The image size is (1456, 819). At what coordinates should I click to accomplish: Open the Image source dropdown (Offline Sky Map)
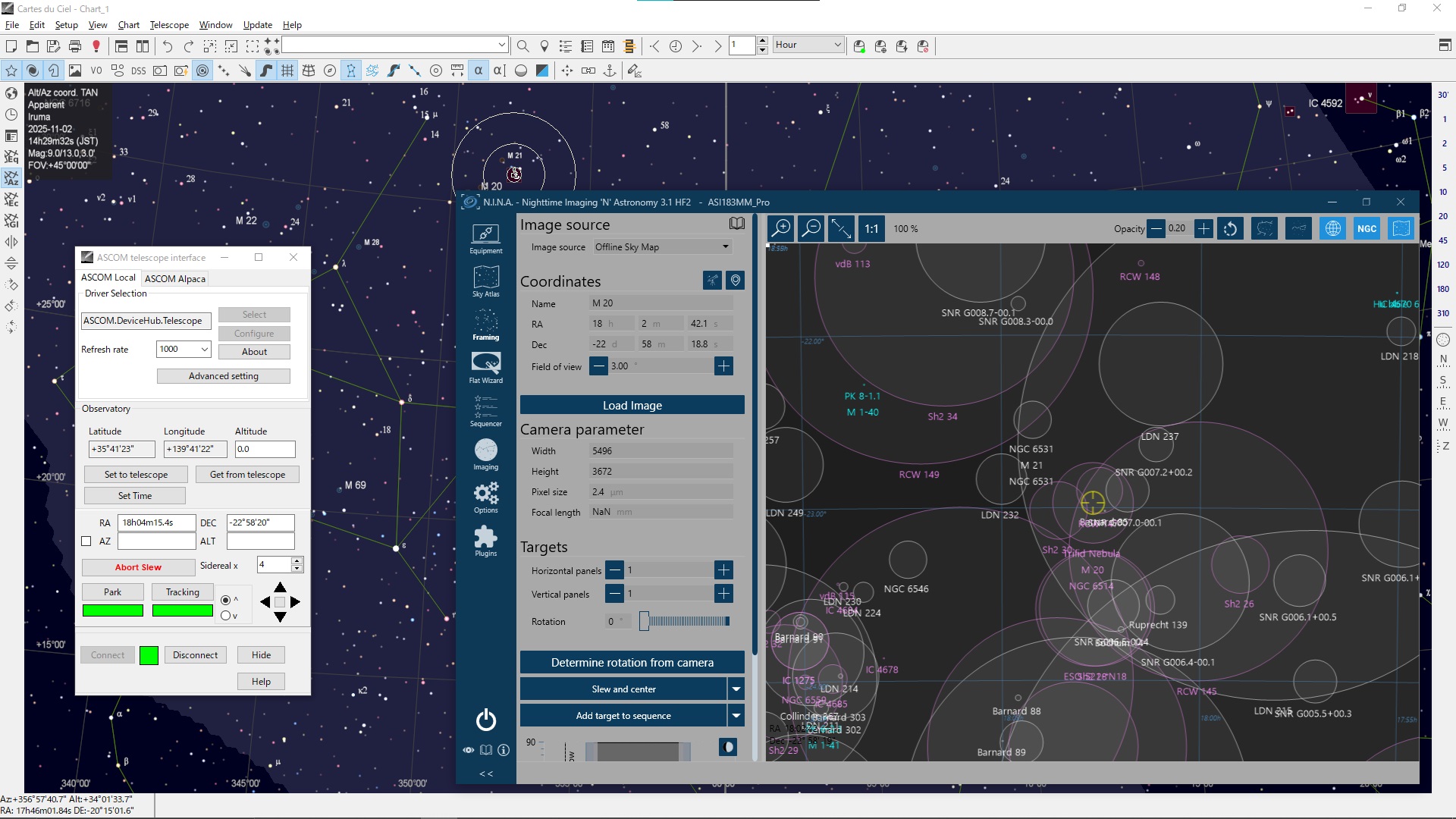[662, 247]
